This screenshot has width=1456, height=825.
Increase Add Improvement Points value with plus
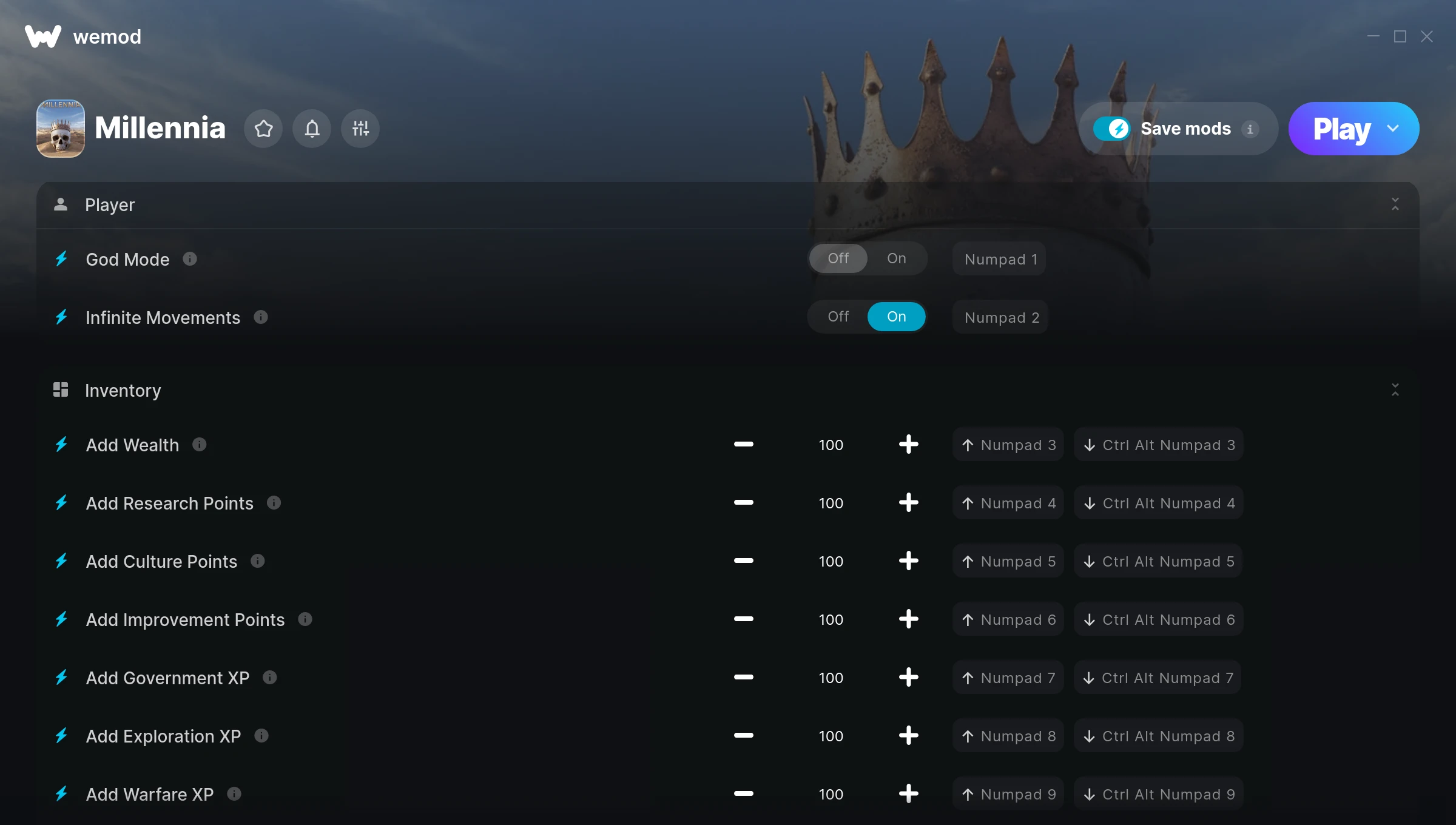tap(909, 618)
